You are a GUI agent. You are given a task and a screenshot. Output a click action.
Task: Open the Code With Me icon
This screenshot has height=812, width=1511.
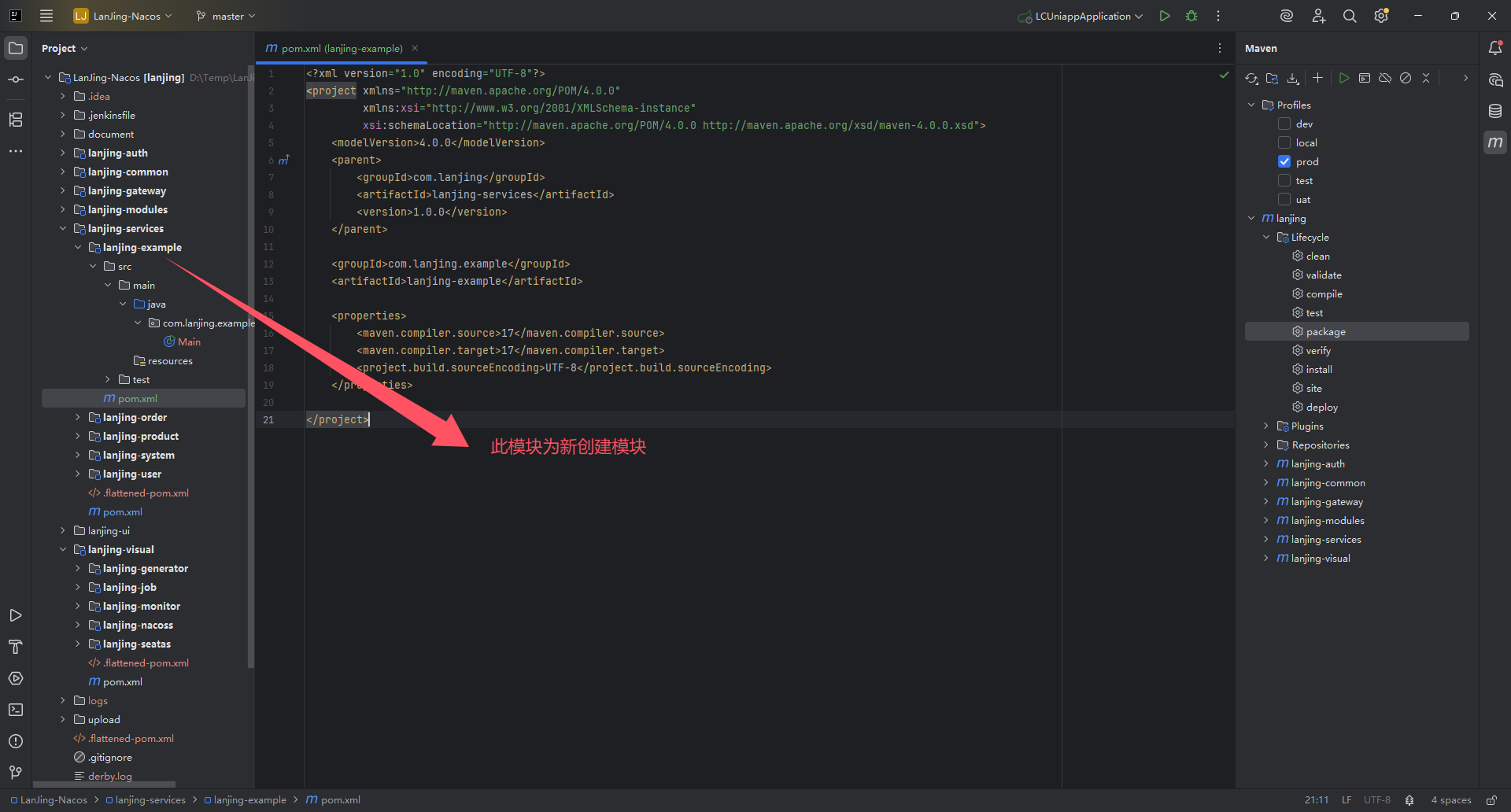[x=1318, y=16]
